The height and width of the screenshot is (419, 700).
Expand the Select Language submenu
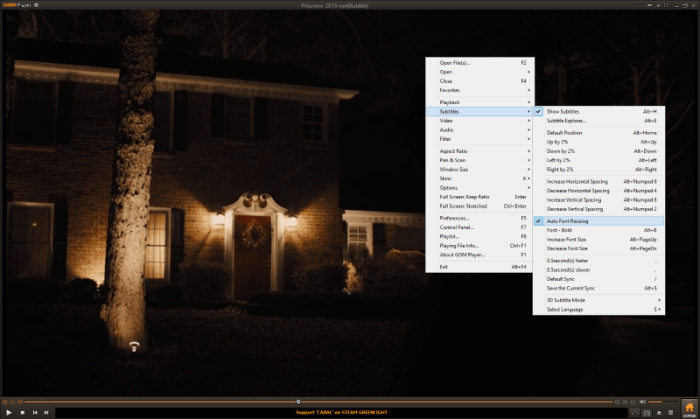pyautogui.click(x=565, y=309)
